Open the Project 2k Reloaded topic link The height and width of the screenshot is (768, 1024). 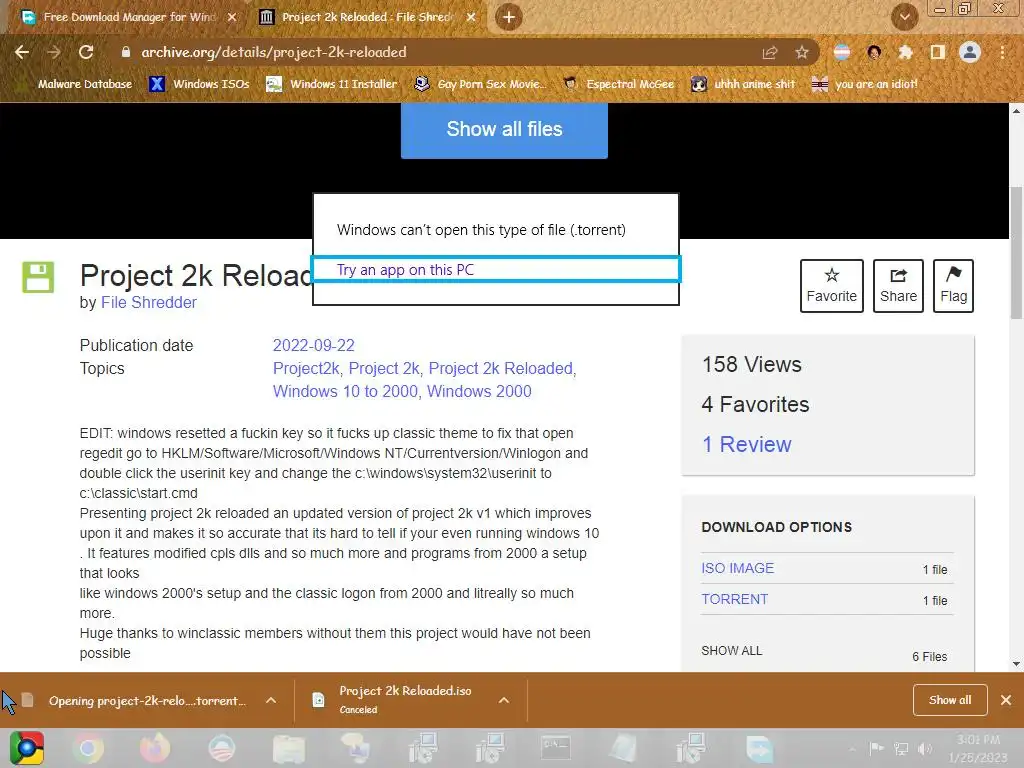[x=500, y=368]
